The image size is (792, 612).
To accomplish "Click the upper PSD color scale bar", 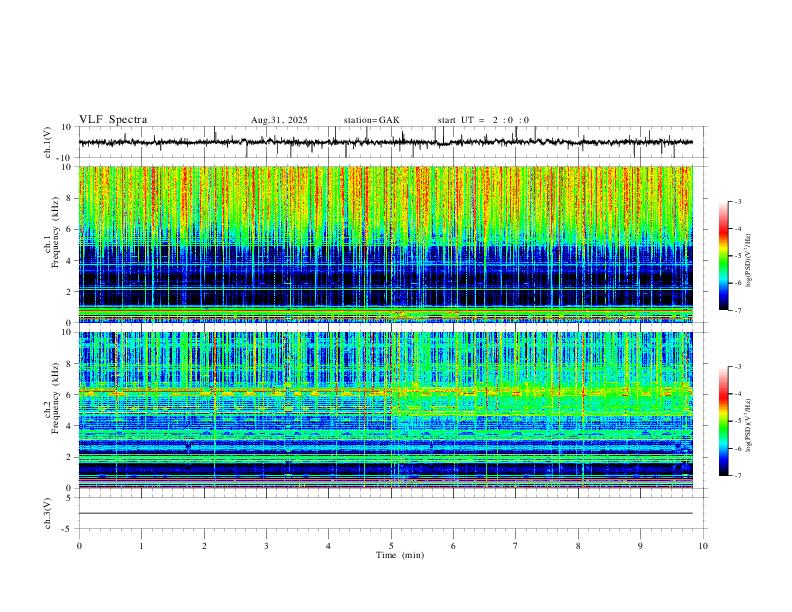I will point(724,256).
